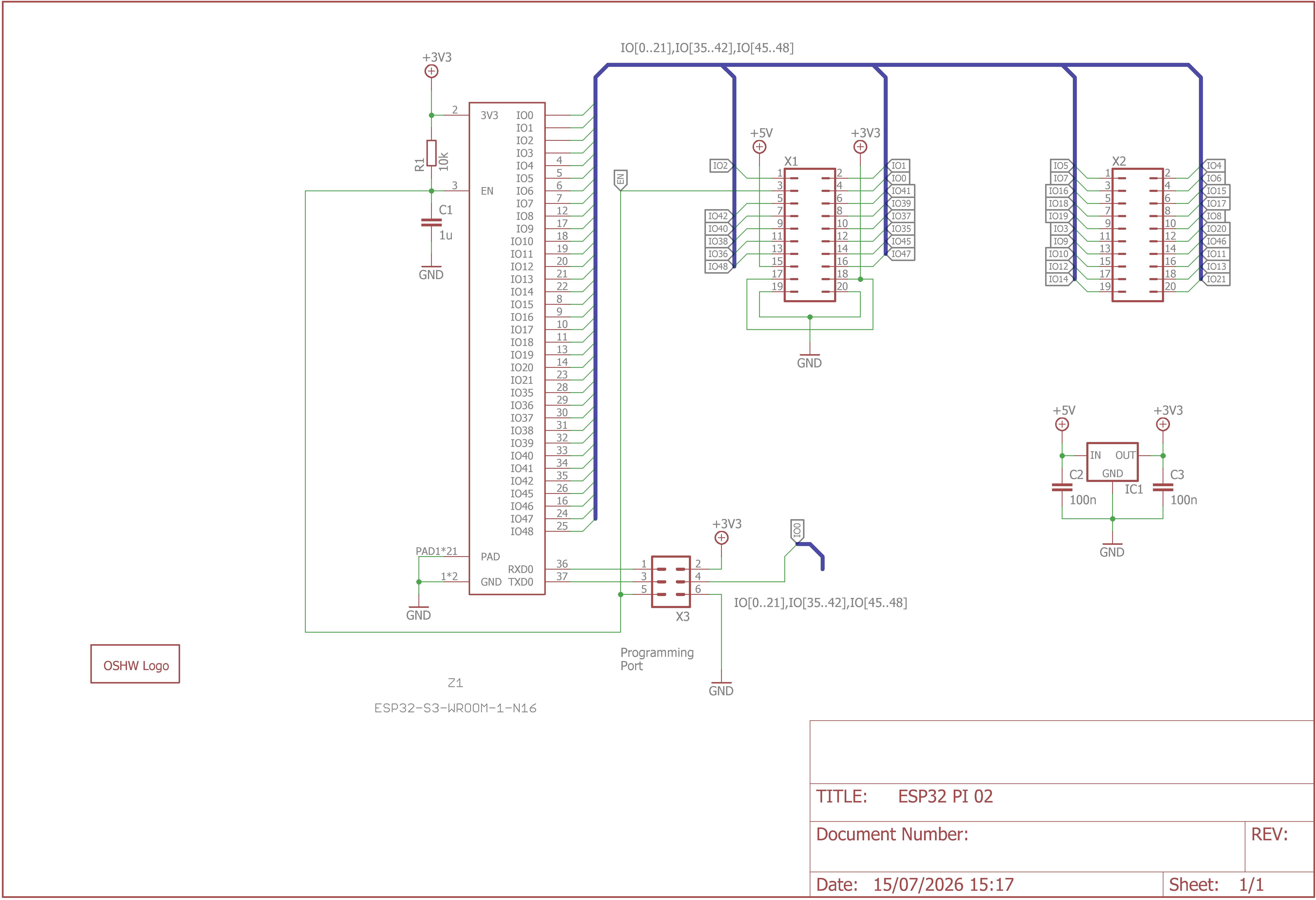Select the 'IC1' designator text
This screenshot has height=900, width=1316.
pos(1134,489)
